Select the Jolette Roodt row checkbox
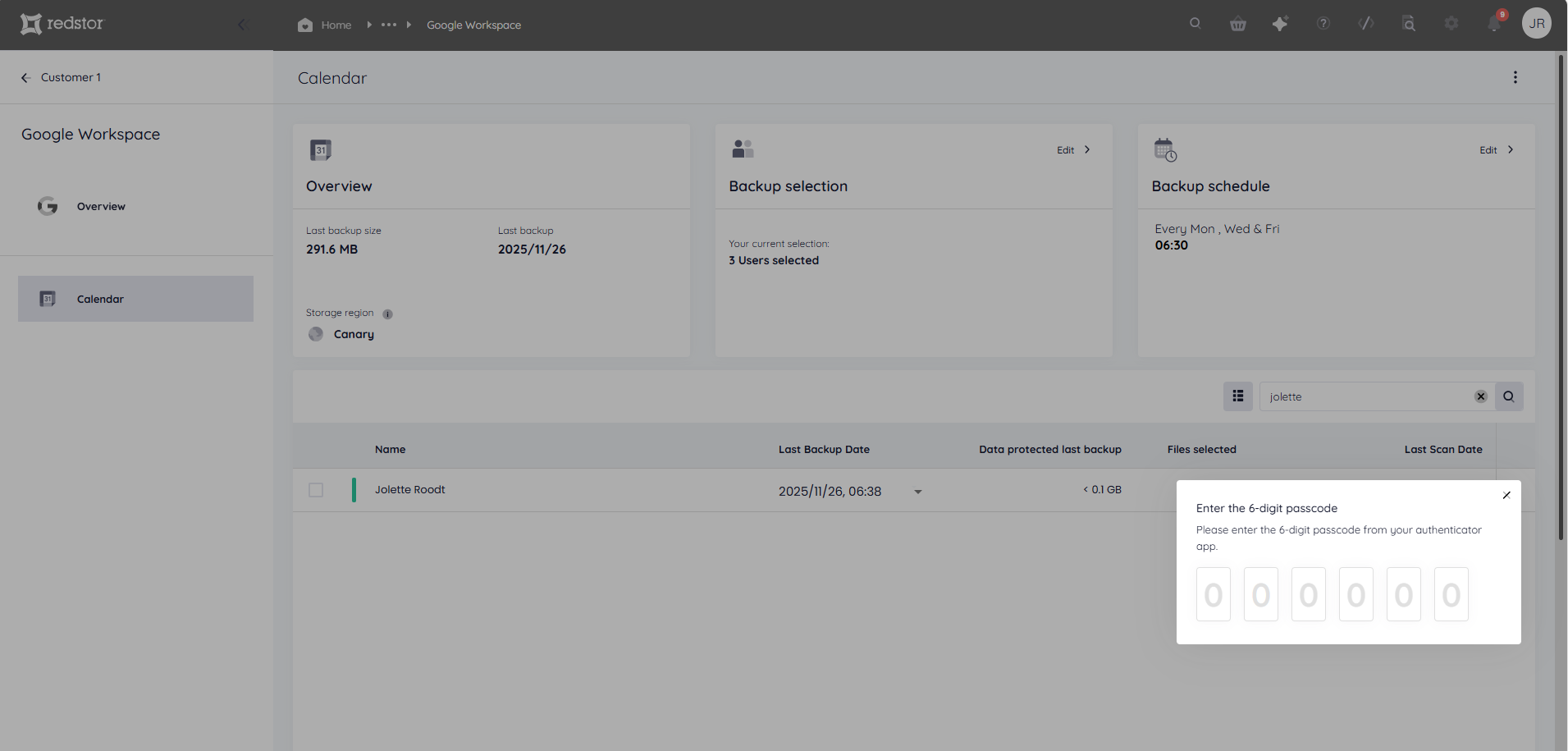 point(316,490)
